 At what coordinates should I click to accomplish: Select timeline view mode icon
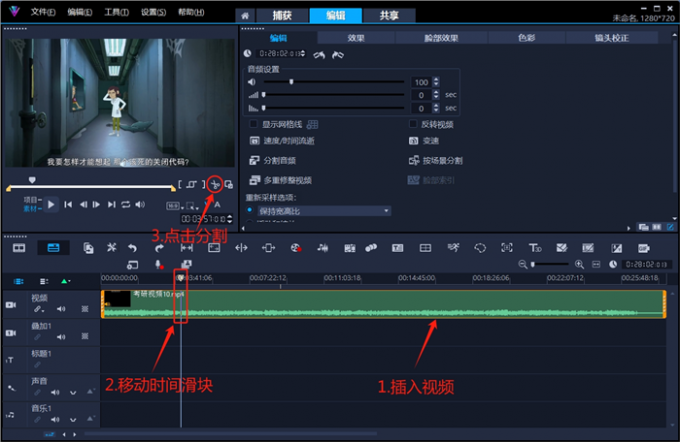point(53,248)
